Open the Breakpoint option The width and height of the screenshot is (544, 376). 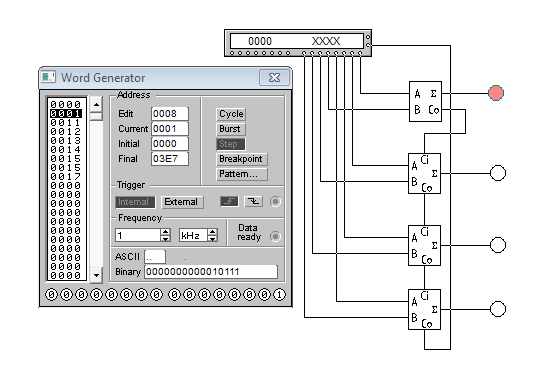pos(242,159)
